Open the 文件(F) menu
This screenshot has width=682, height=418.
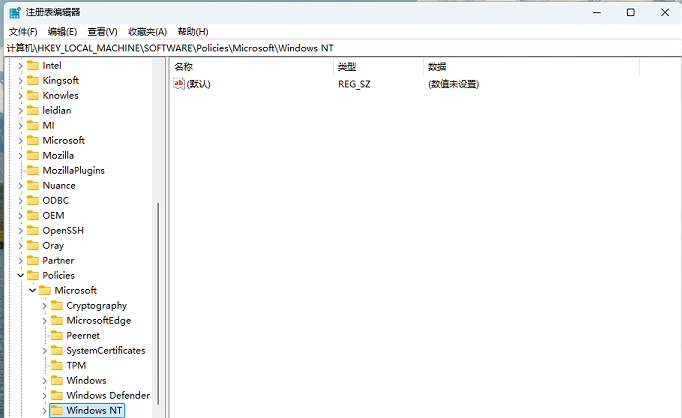pos(23,32)
